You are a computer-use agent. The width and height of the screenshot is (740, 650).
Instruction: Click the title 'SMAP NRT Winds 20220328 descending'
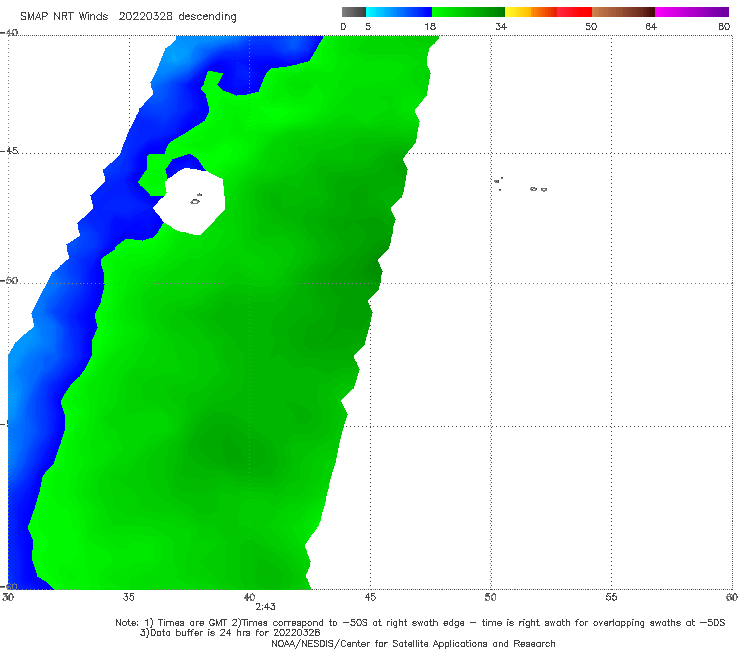coord(128,17)
